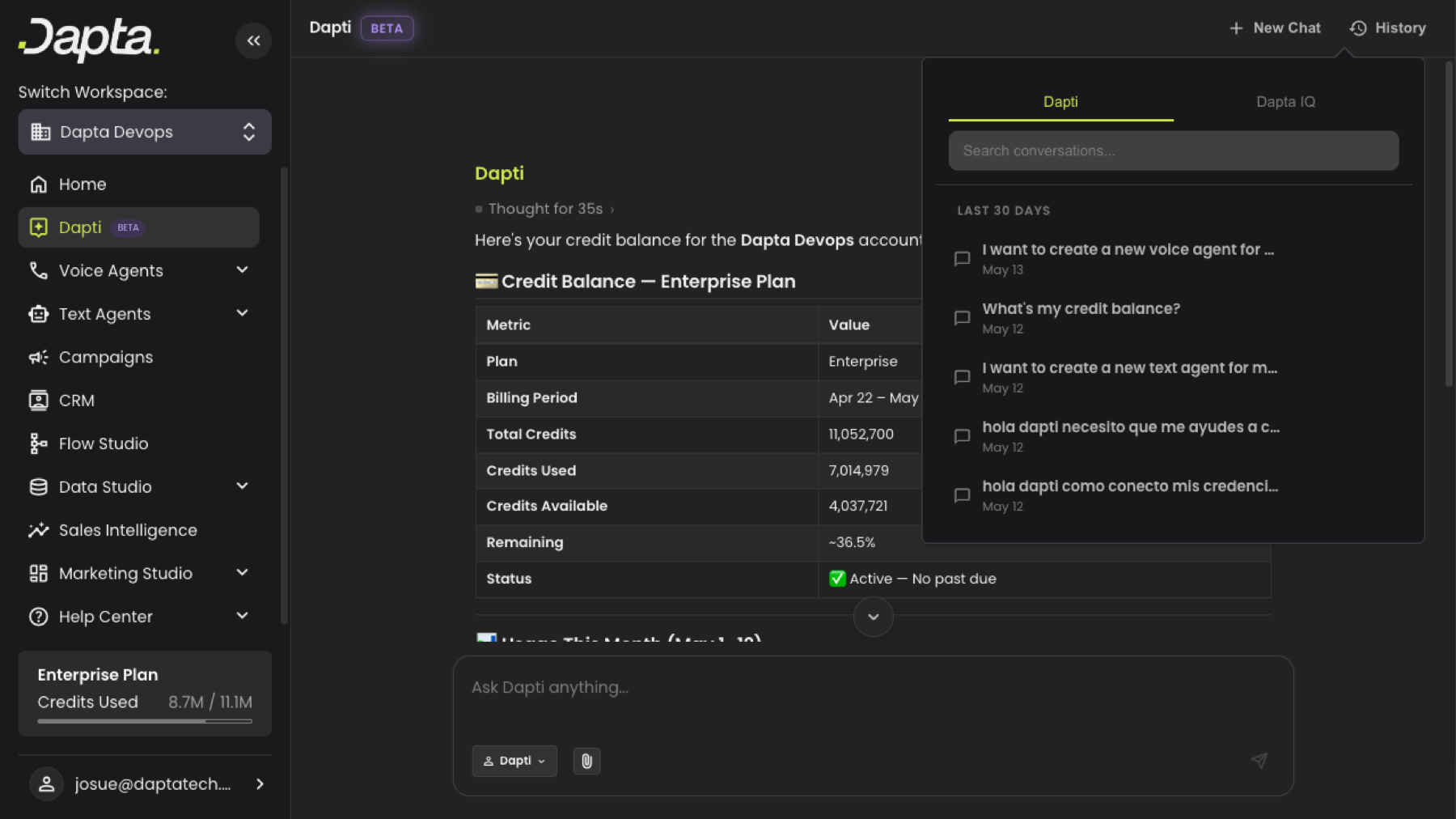The image size is (1456, 819).
Task: Open the 'hola dapti necesito que me ayudes' chat
Action: pyautogui.click(x=1173, y=436)
